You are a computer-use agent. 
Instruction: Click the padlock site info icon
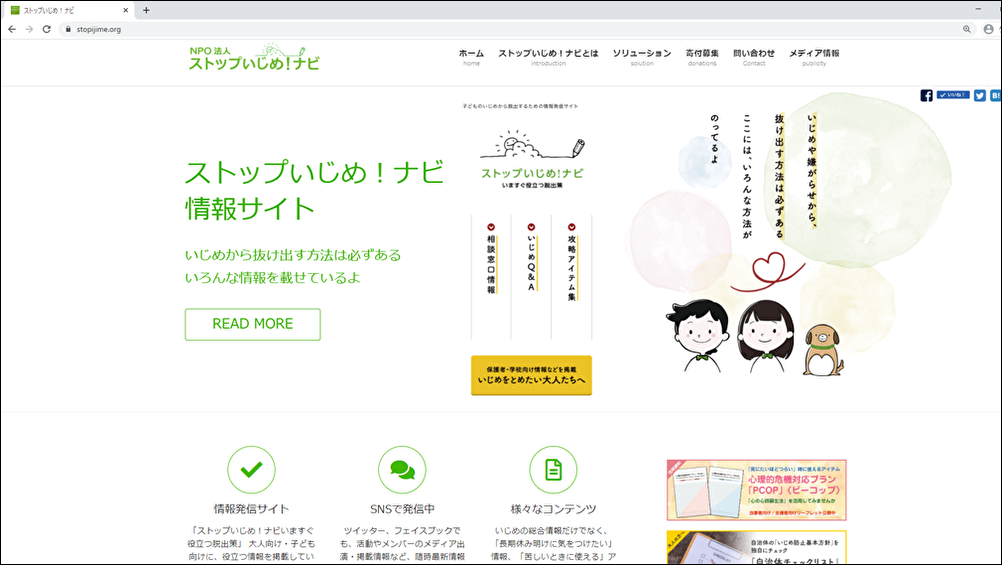tap(68, 29)
